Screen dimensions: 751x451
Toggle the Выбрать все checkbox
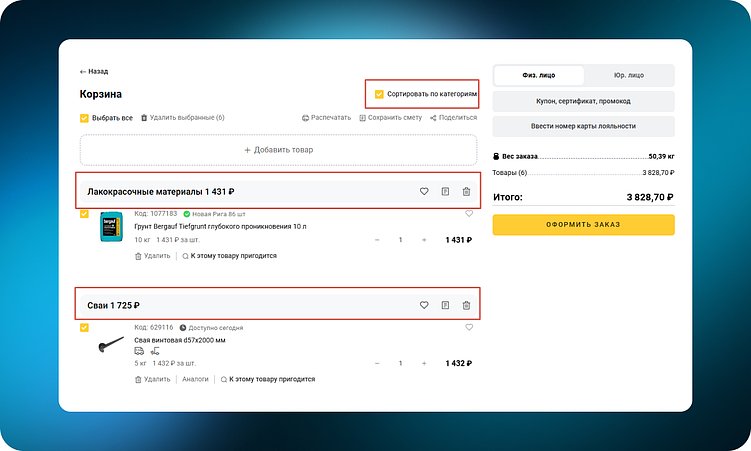[84, 118]
